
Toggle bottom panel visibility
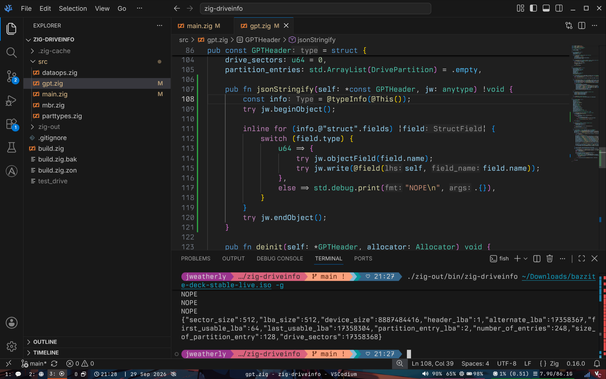(x=546, y=8)
